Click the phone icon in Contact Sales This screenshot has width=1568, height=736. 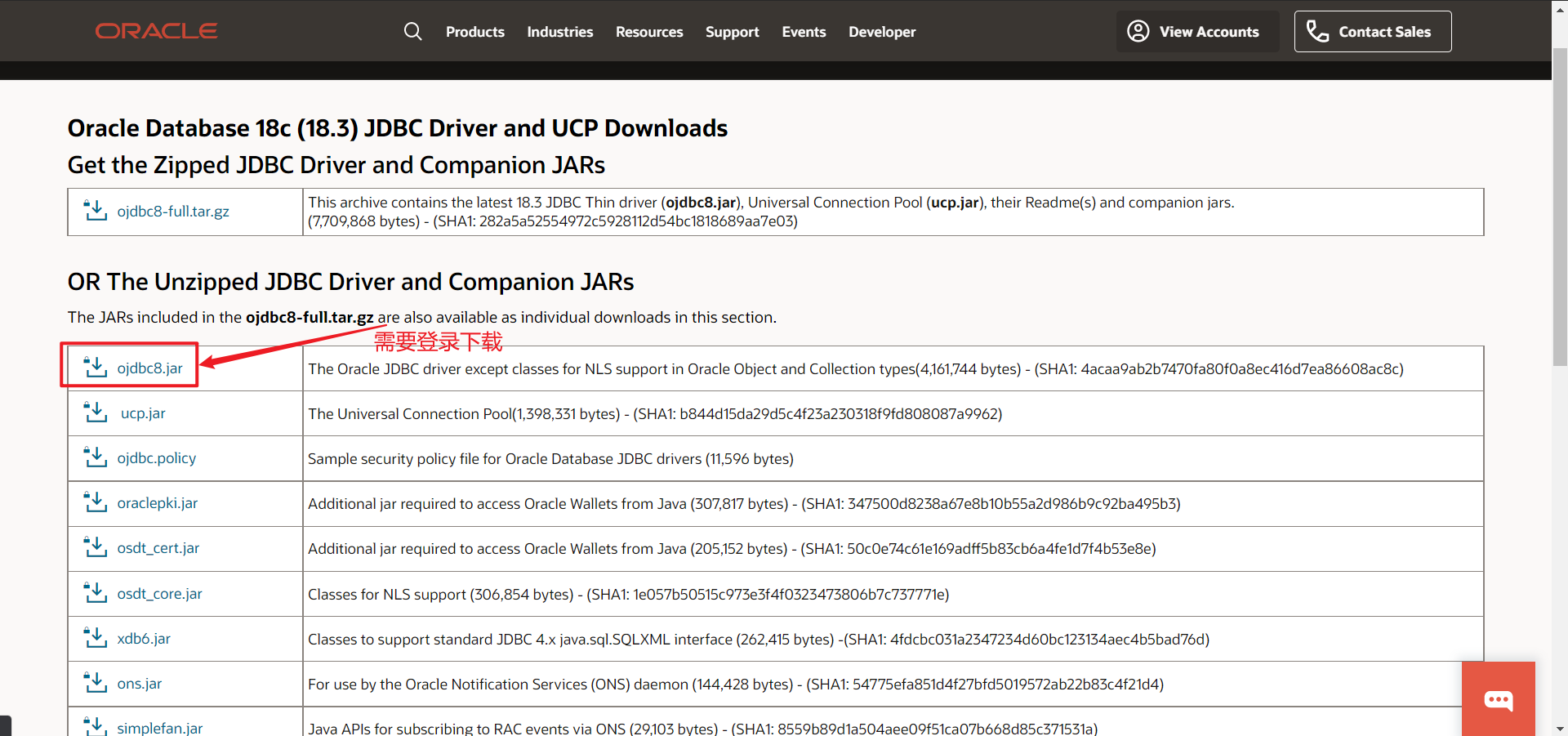click(x=1317, y=31)
